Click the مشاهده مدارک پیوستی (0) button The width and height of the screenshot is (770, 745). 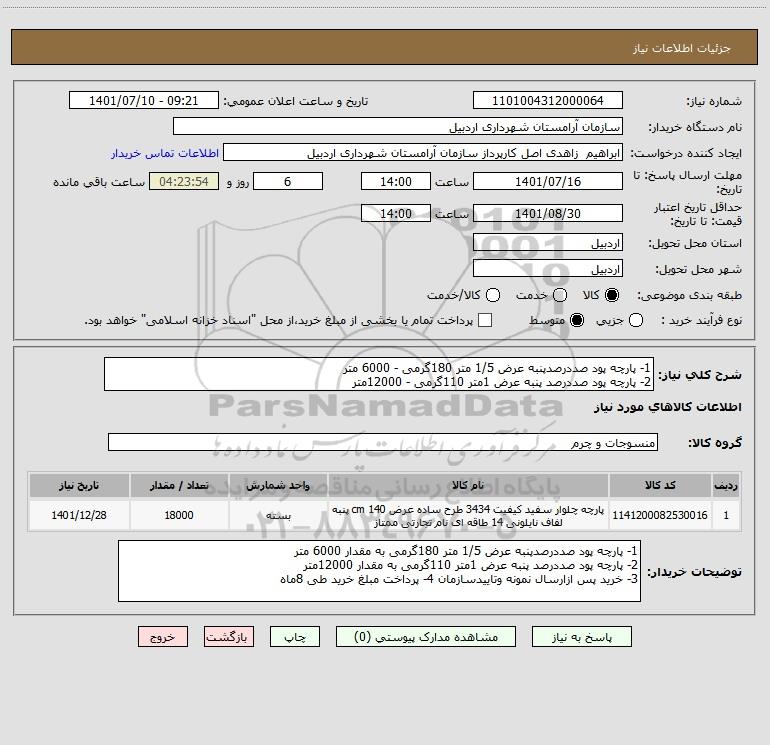(x=426, y=636)
